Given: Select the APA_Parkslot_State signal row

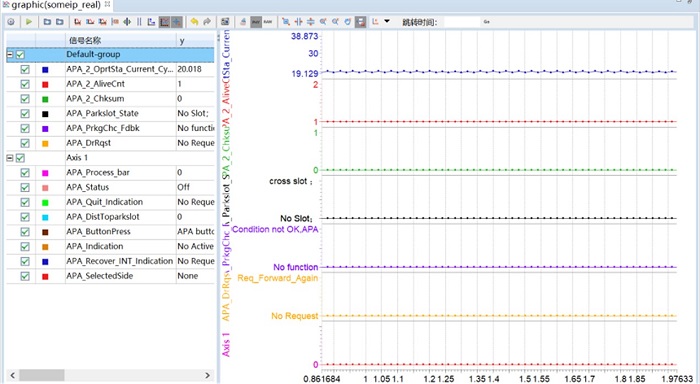Looking at the screenshot, I should 110,113.
